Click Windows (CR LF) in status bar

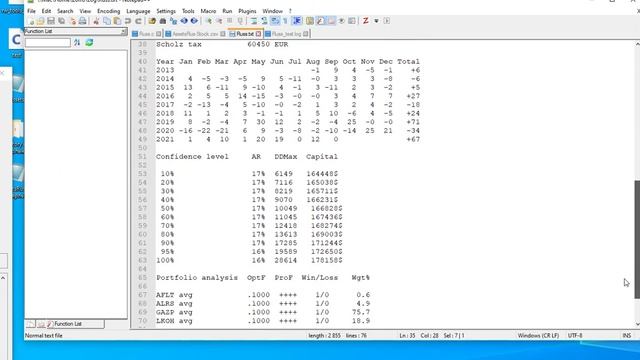coord(538,336)
